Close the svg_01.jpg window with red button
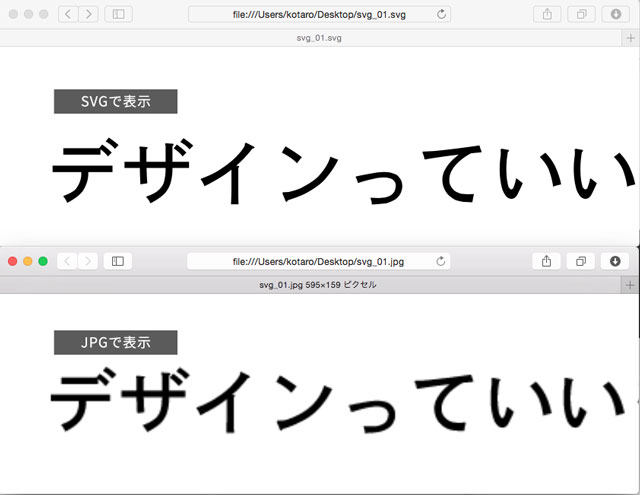The width and height of the screenshot is (640, 495). (13, 261)
